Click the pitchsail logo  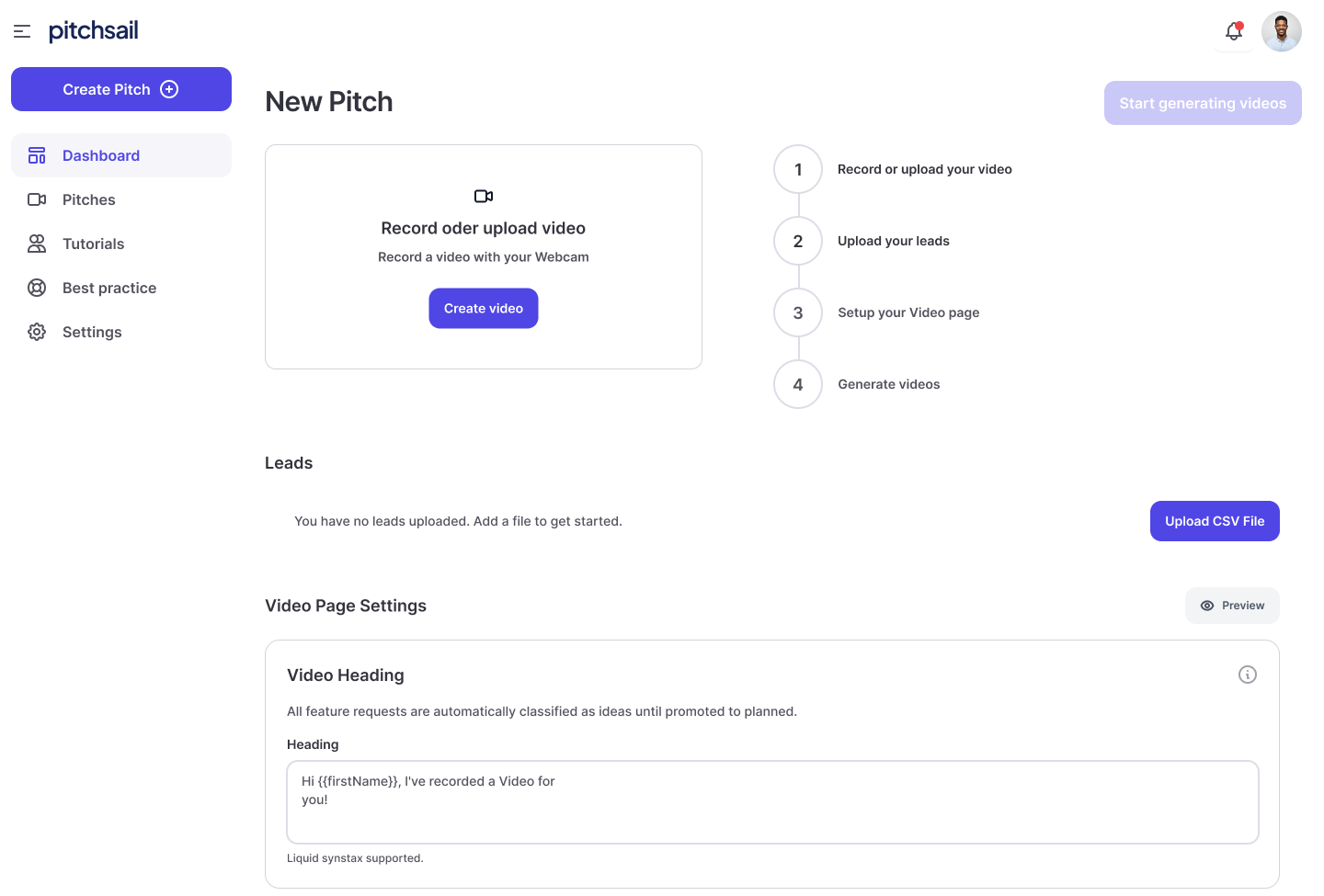point(94,31)
